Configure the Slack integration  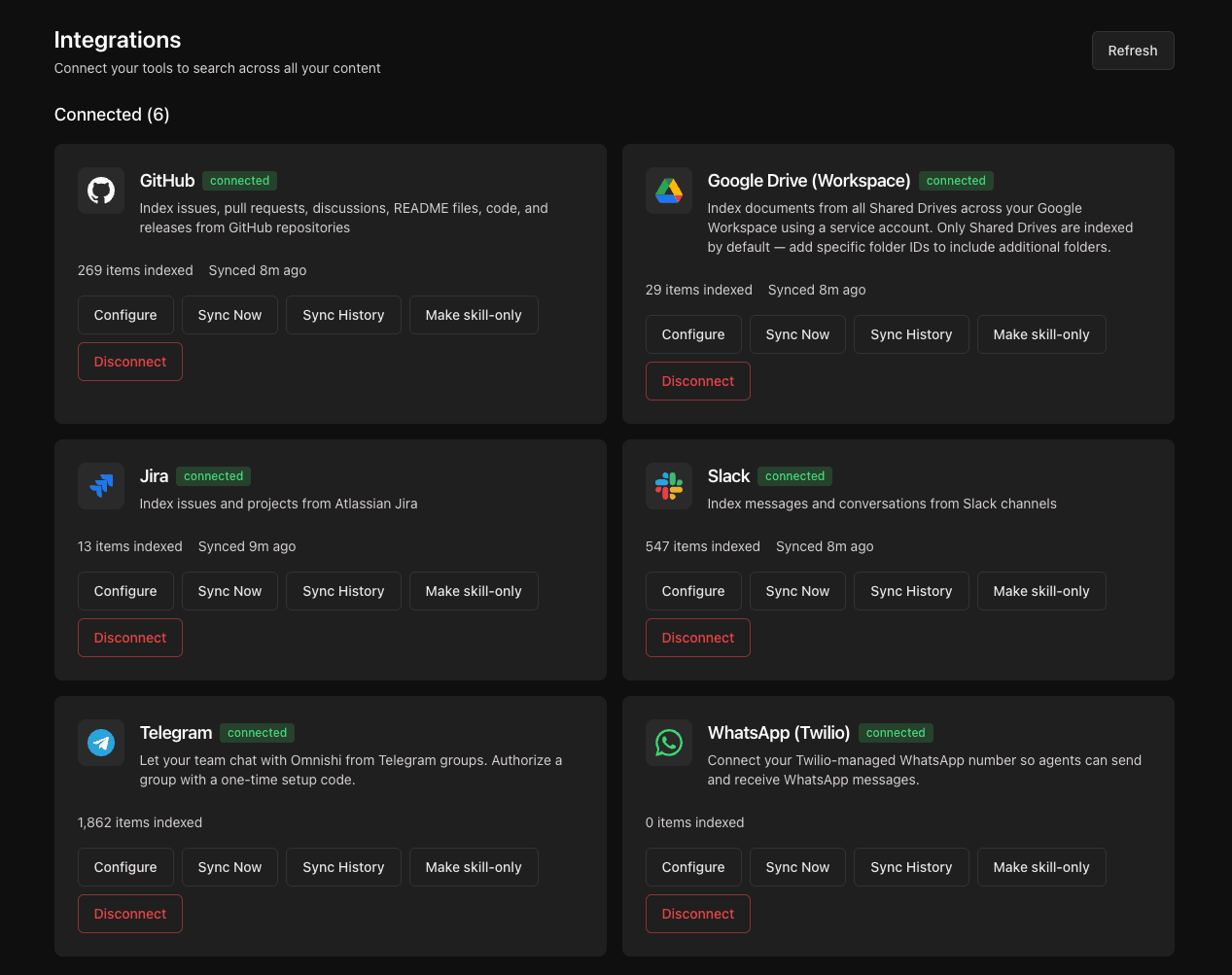693,591
